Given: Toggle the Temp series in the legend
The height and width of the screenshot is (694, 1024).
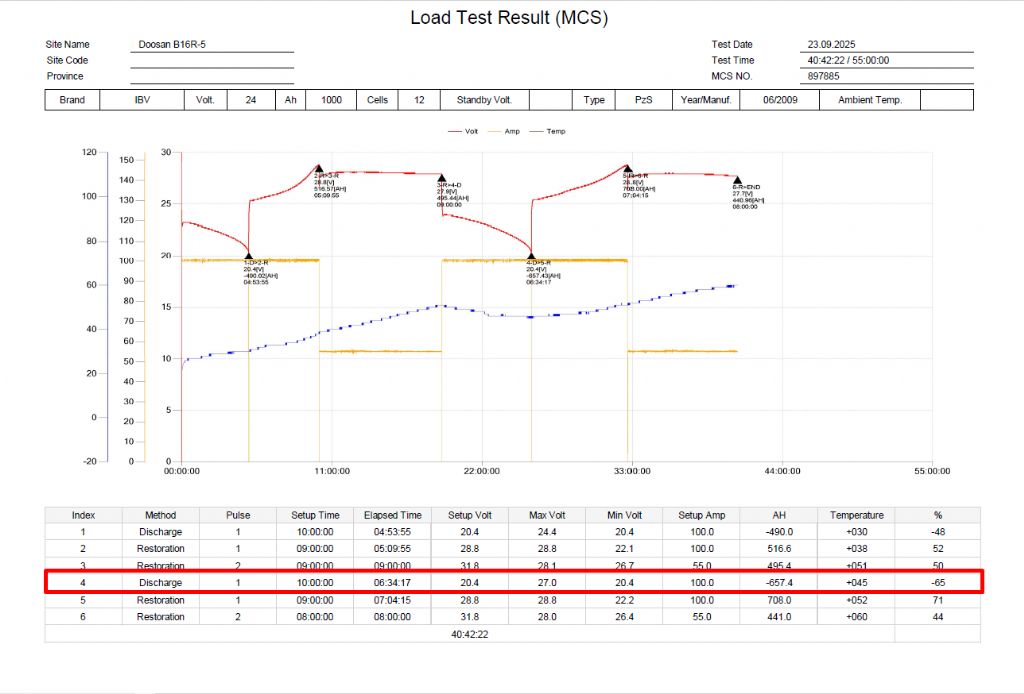Looking at the screenshot, I should coord(549,131).
